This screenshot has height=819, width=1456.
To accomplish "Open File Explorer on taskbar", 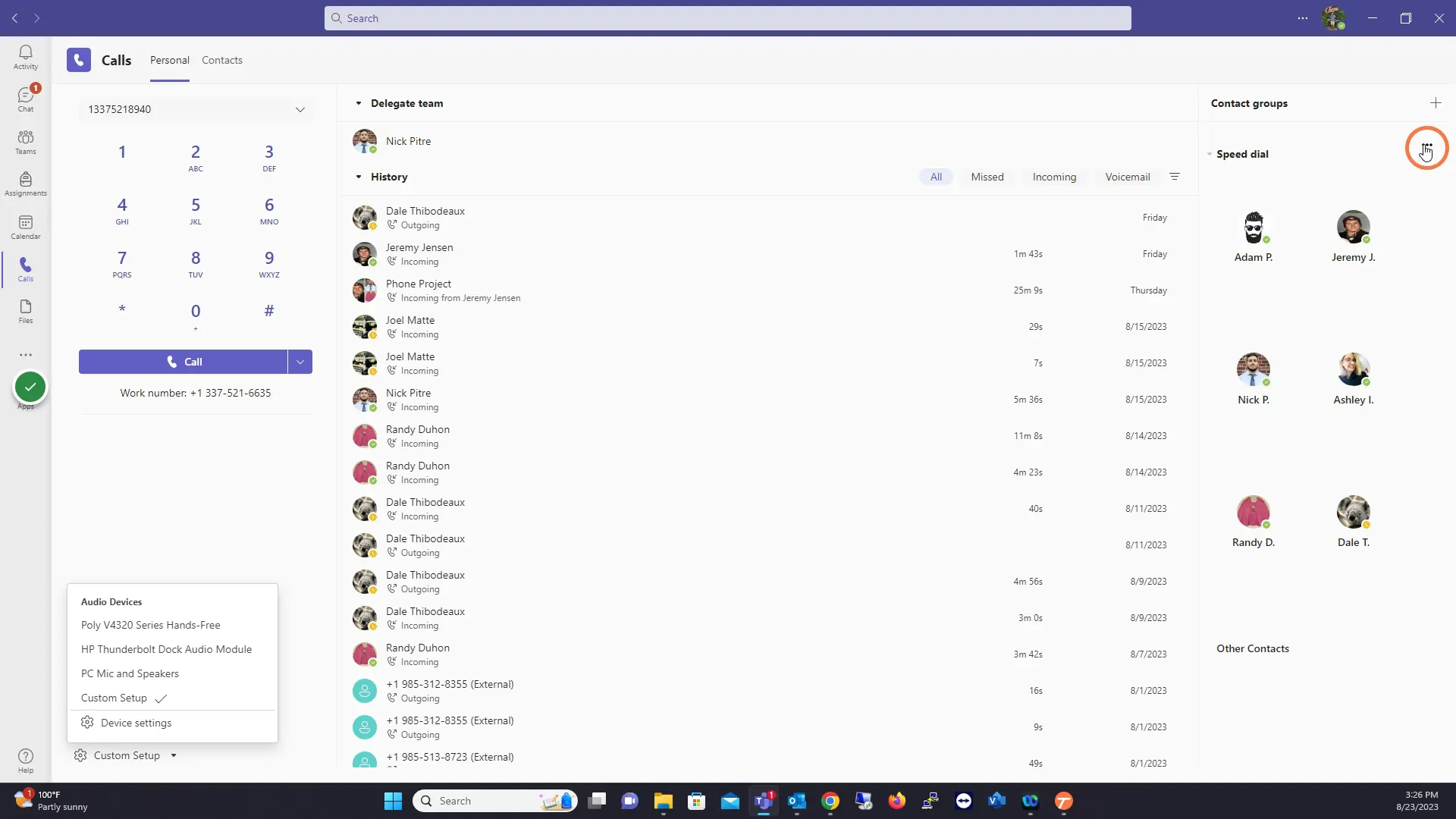I will click(664, 801).
